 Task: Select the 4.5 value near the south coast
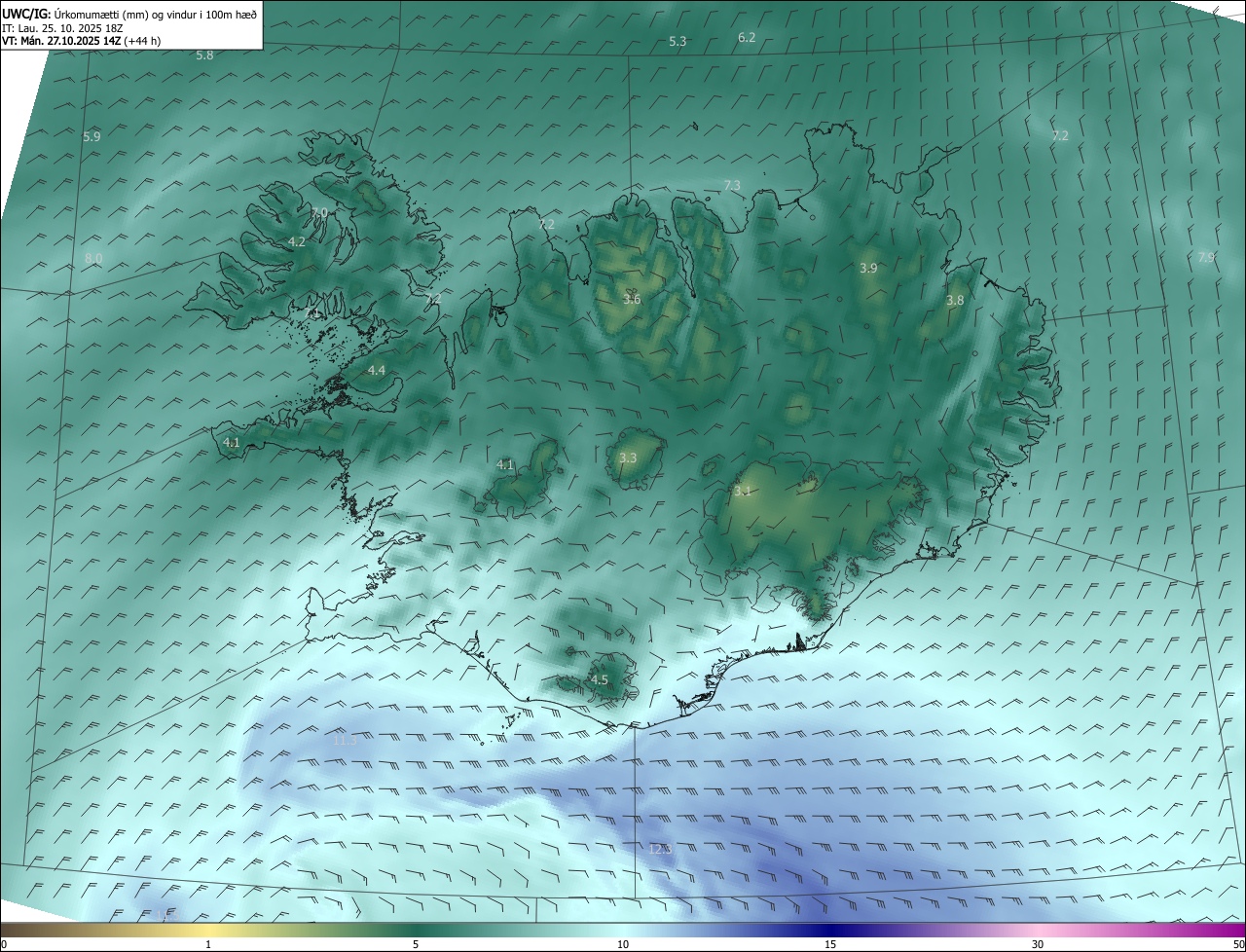600,680
